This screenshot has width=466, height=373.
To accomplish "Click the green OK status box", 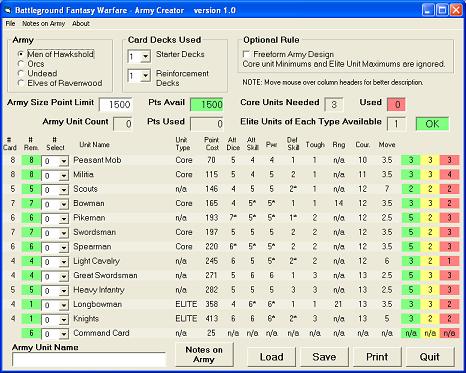I will 432,124.
